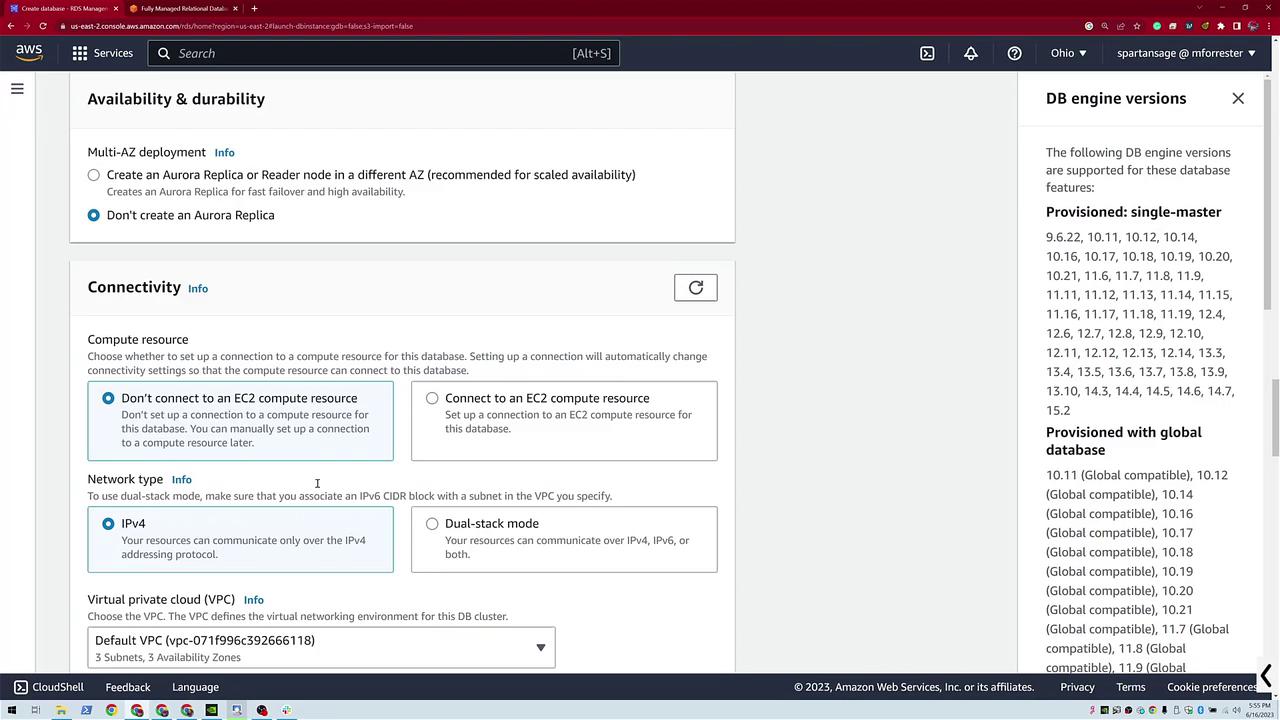
Task: Open Cookie preferences in footer
Action: click(1212, 687)
